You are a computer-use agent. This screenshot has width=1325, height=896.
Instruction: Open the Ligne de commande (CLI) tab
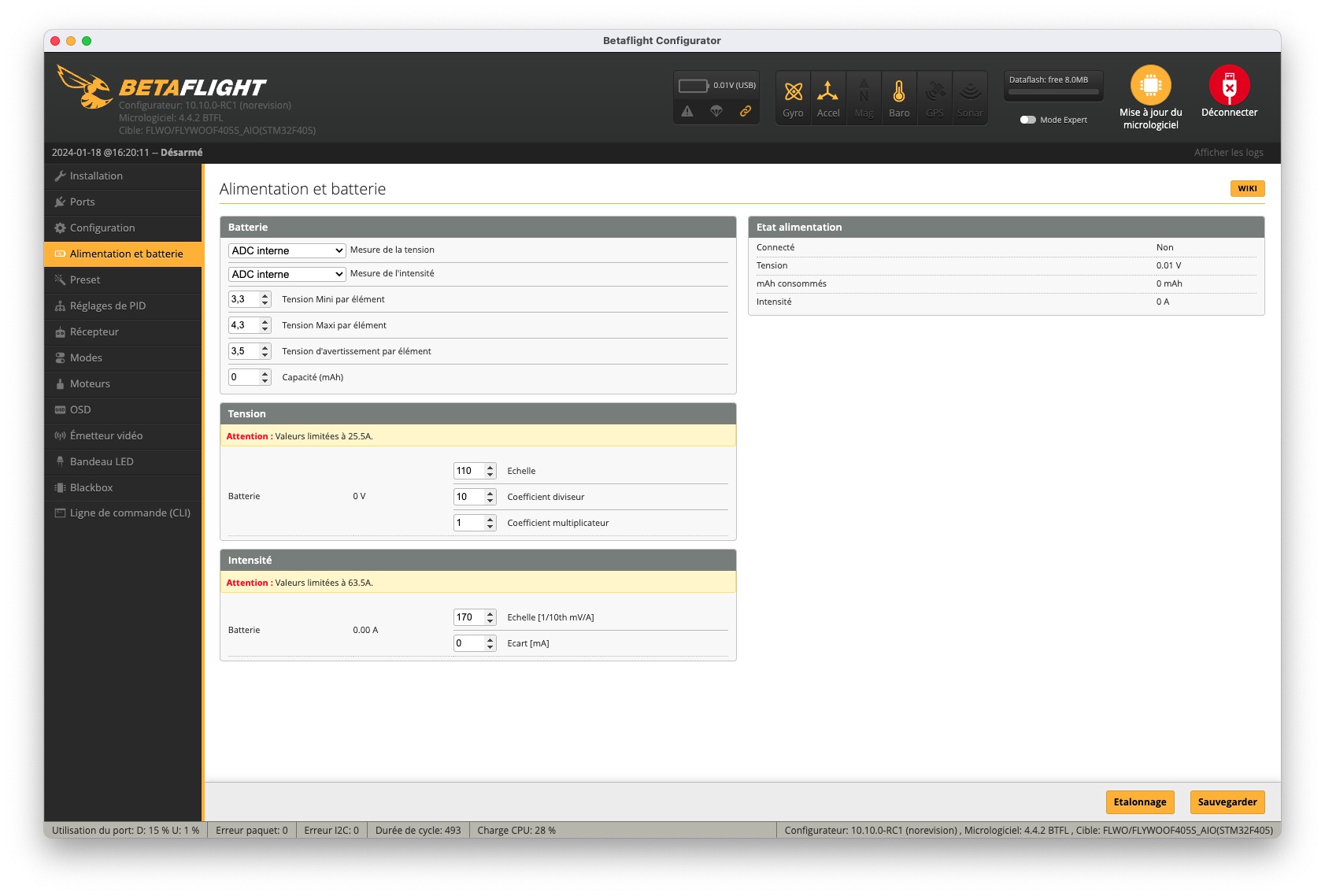[x=123, y=513]
